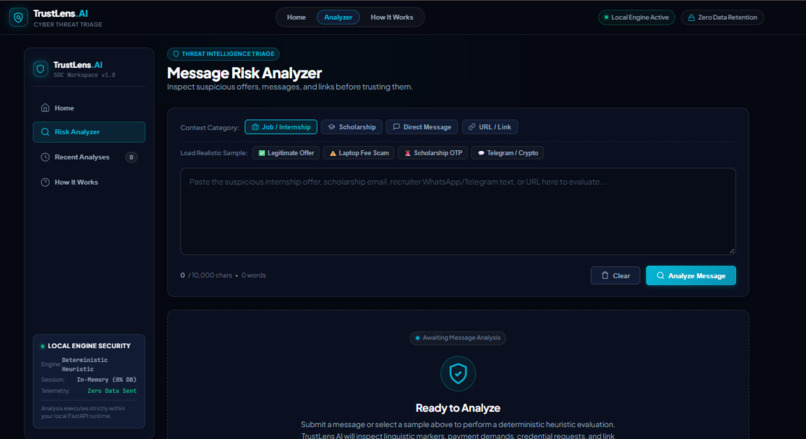Clear the message input with Clear button

615,276
